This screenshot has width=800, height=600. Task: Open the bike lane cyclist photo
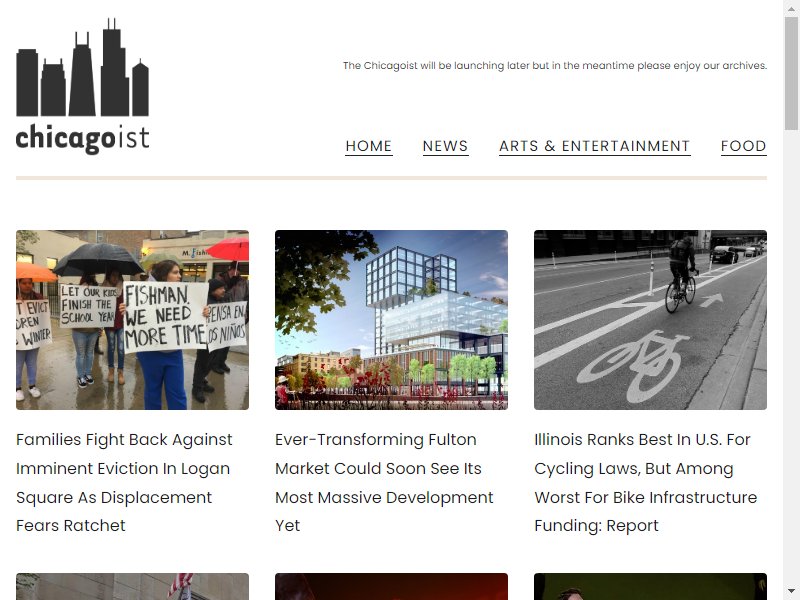(x=650, y=320)
